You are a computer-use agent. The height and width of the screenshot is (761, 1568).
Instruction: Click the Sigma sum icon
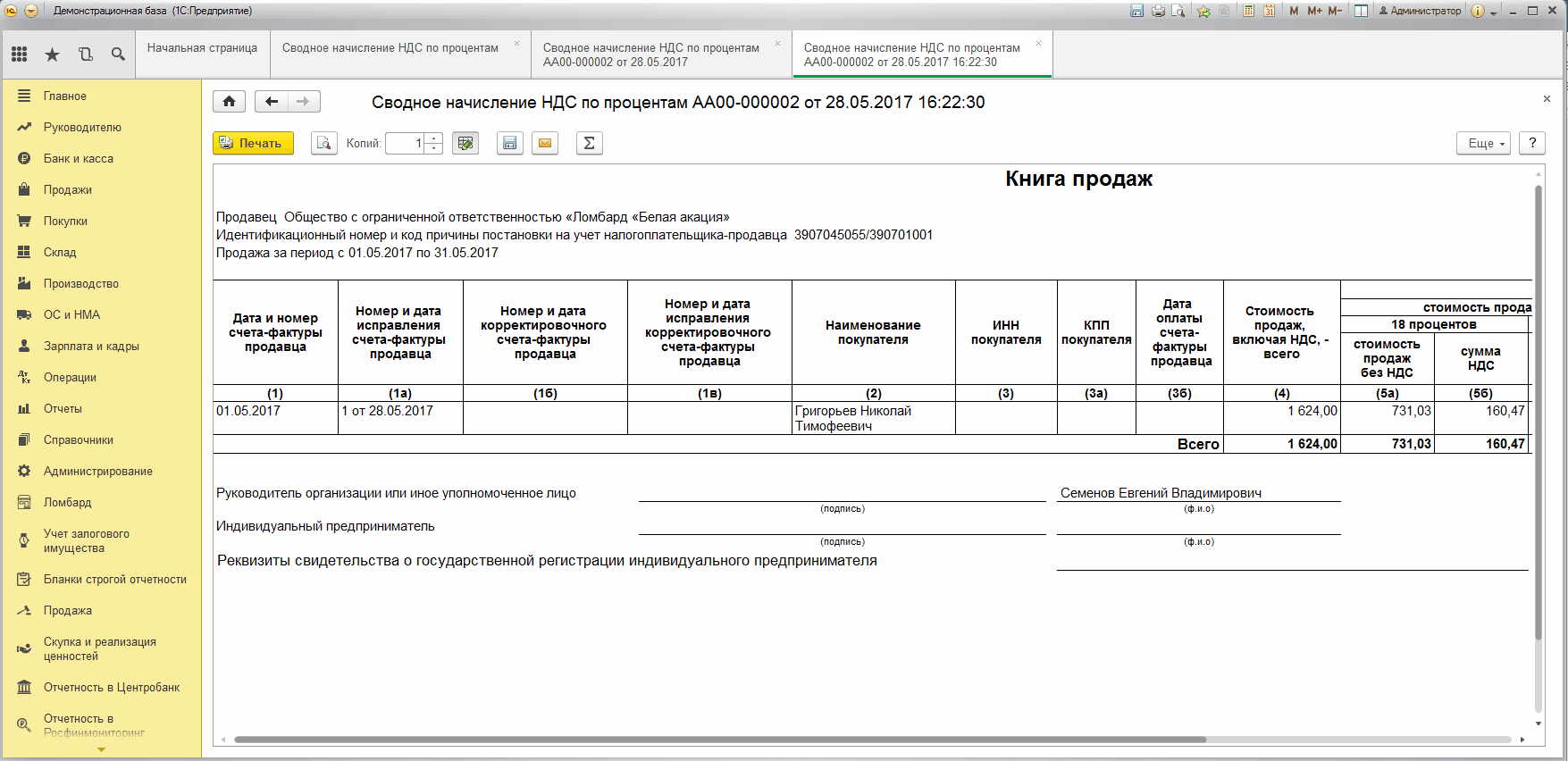tap(590, 143)
